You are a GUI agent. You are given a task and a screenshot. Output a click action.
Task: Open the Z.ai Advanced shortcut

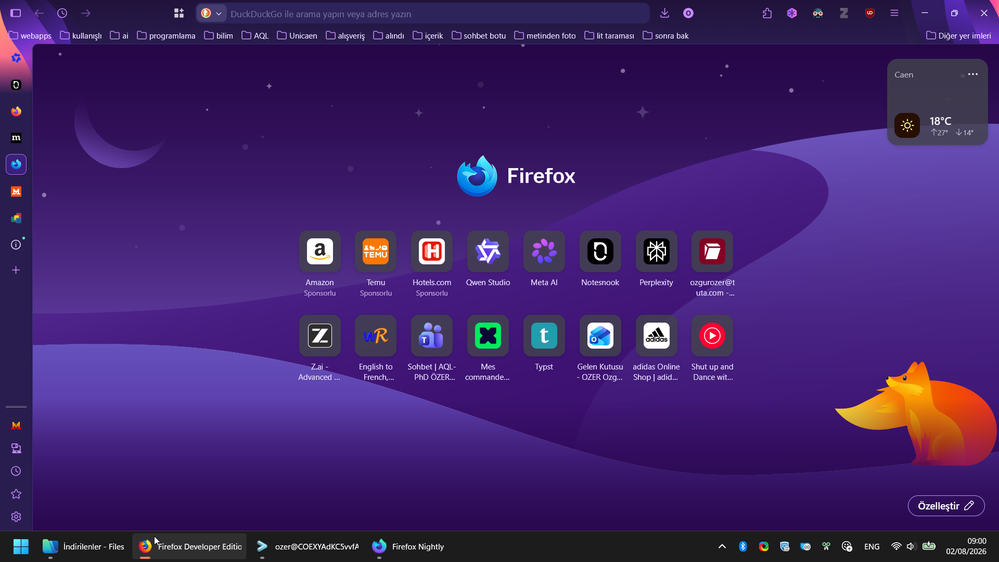[320, 336]
